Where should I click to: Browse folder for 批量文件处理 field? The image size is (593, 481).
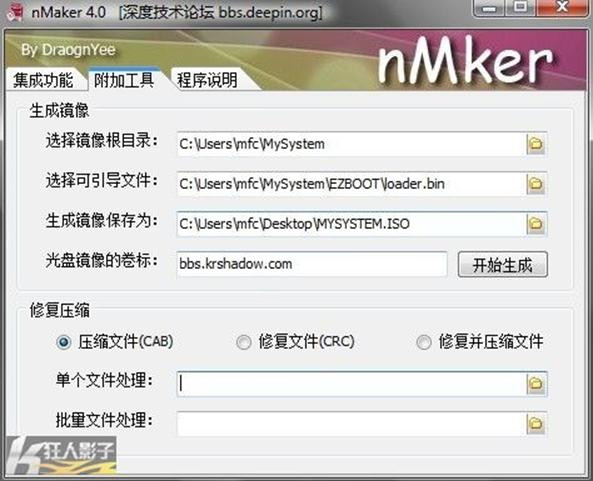(536, 424)
